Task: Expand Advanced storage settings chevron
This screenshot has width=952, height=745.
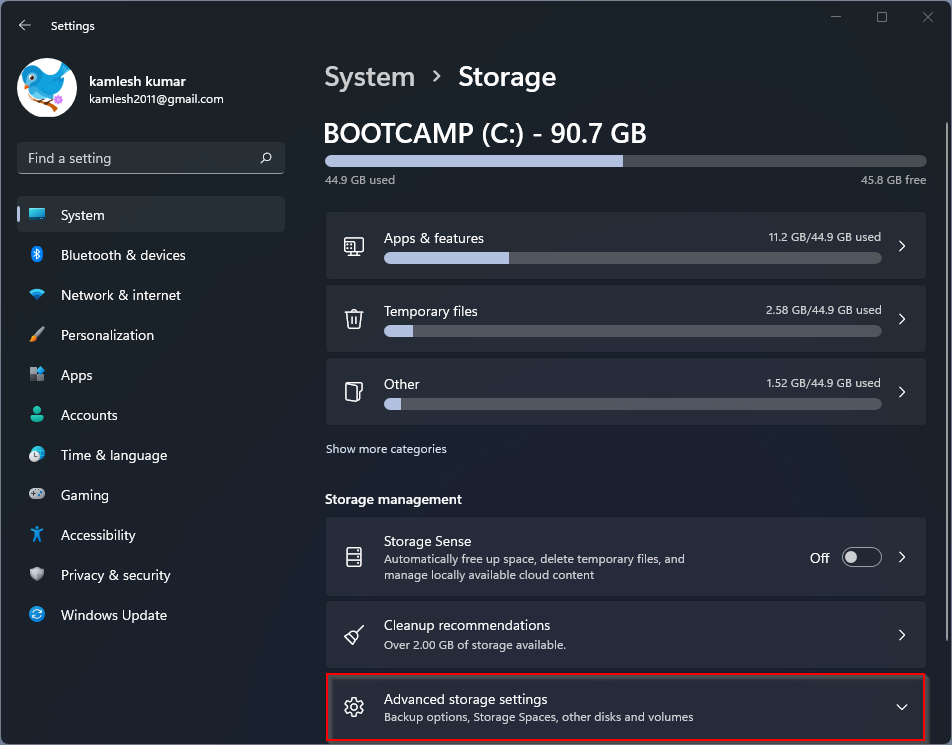Action: (901, 707)
